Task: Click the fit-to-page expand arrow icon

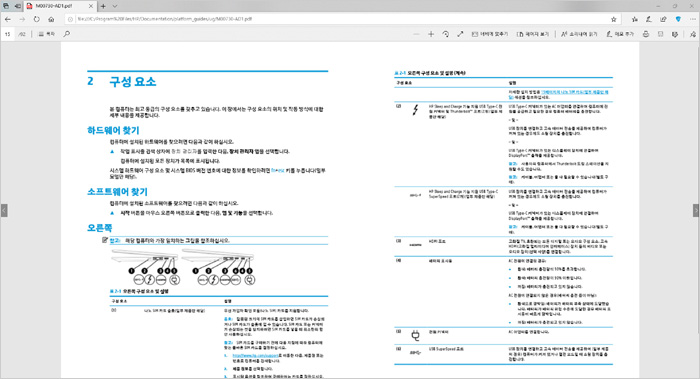Action: pyautogui.click(x=460, y=34)
